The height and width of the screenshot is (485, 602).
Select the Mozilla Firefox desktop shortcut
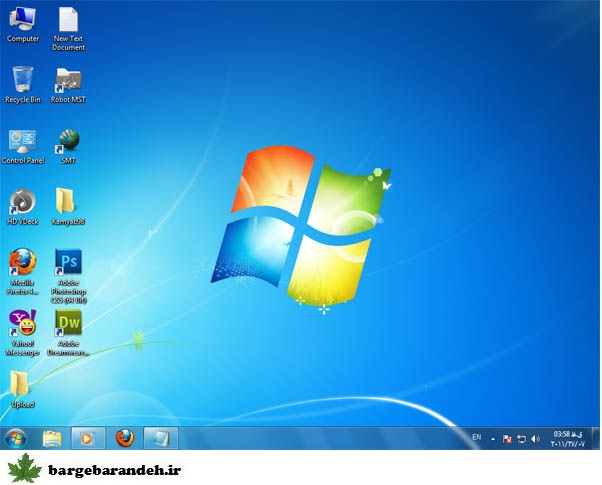pyautogui.click(x=23, y=271)
